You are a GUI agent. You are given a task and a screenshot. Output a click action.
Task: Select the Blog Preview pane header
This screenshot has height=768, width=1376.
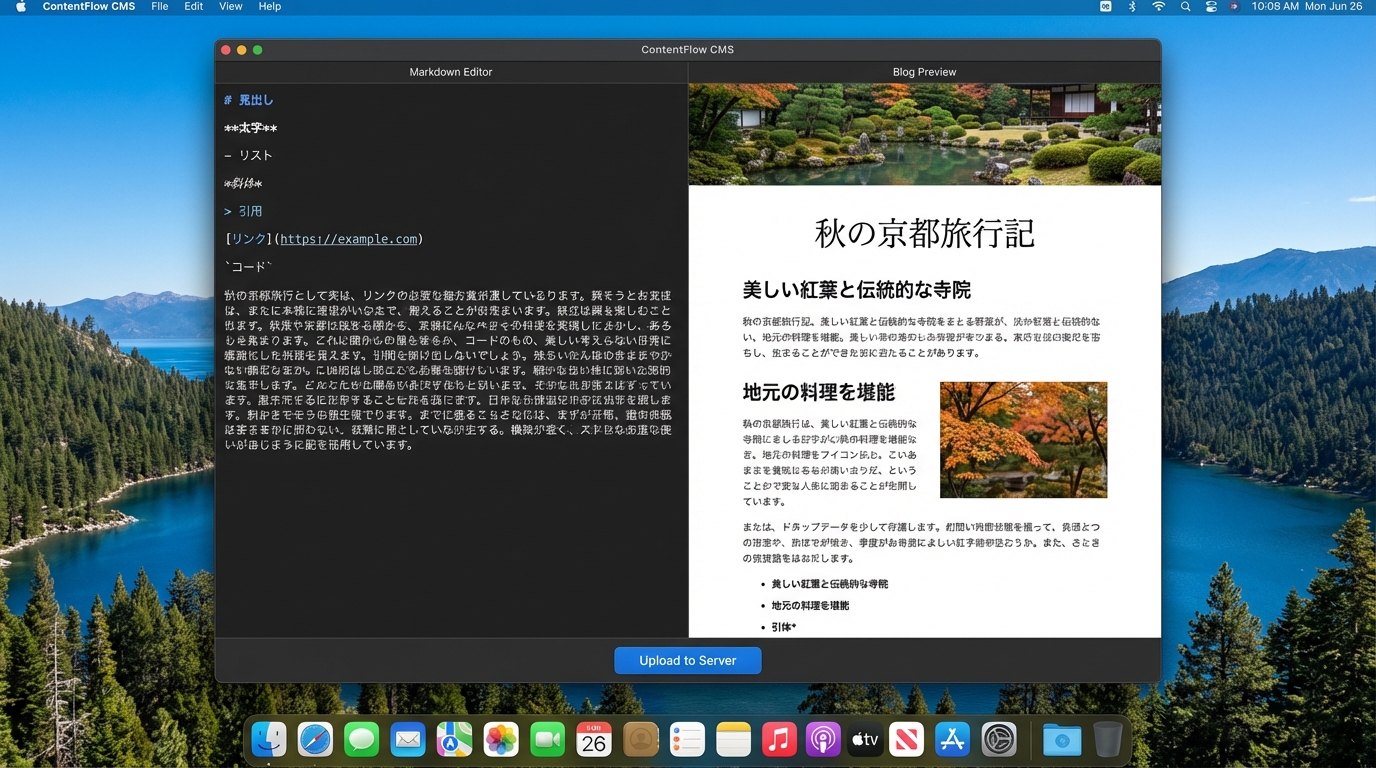click(x=924, y=71)
